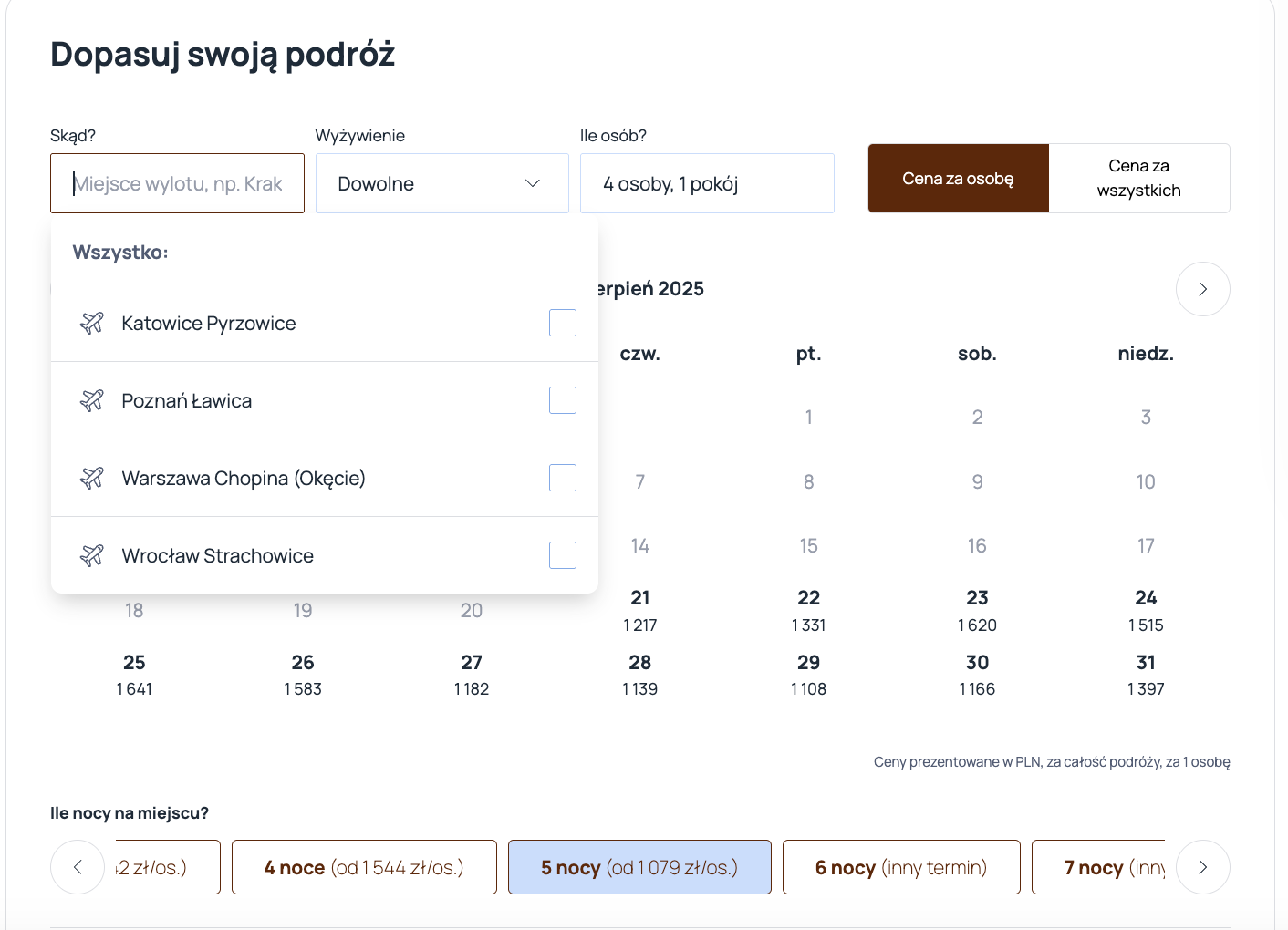Screen dimensions: 1288x930
Task: Click the airplane icon beside Katowice Pyrzowice
Action: pos(92,323)
